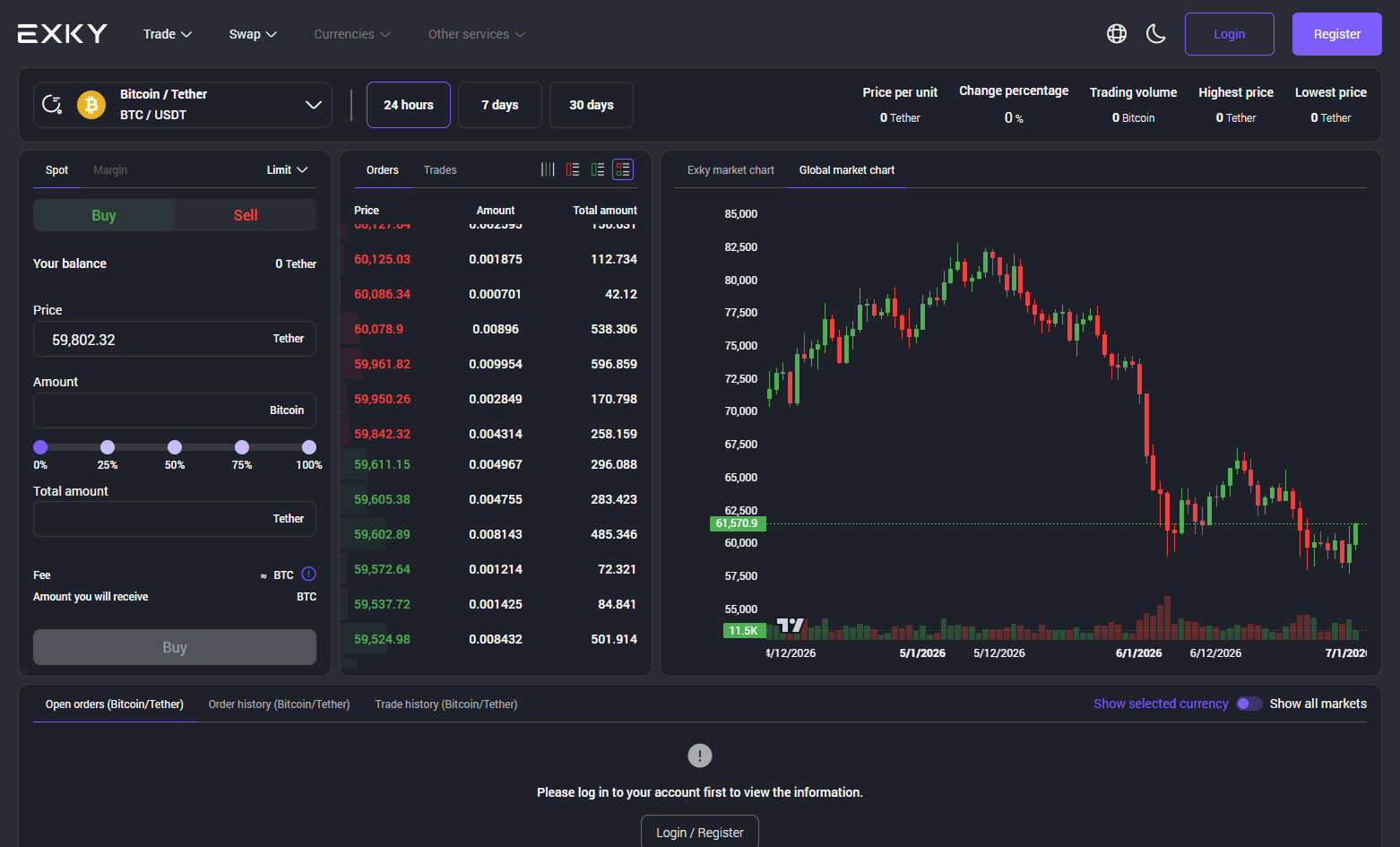Toggle Show all markets switch

pyautogui.click(x=1249, y=704)
